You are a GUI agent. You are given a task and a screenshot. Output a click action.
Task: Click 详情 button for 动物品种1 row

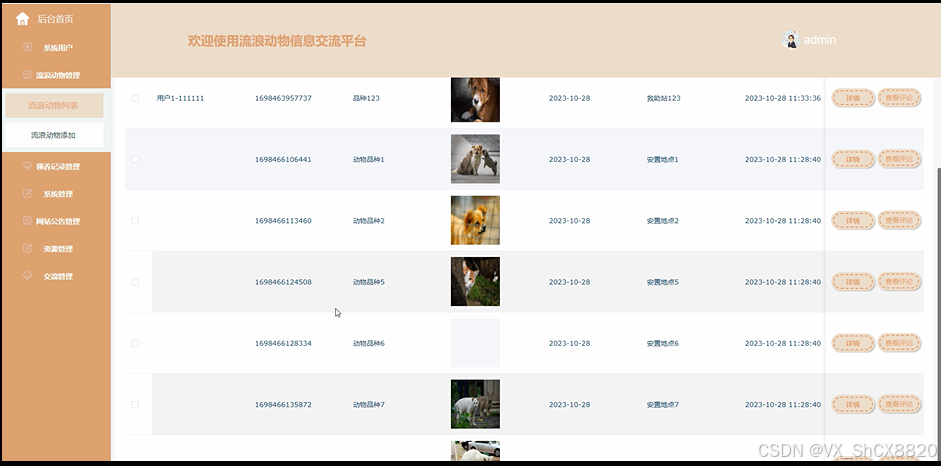pyautogui.click(x=853, y=160)
